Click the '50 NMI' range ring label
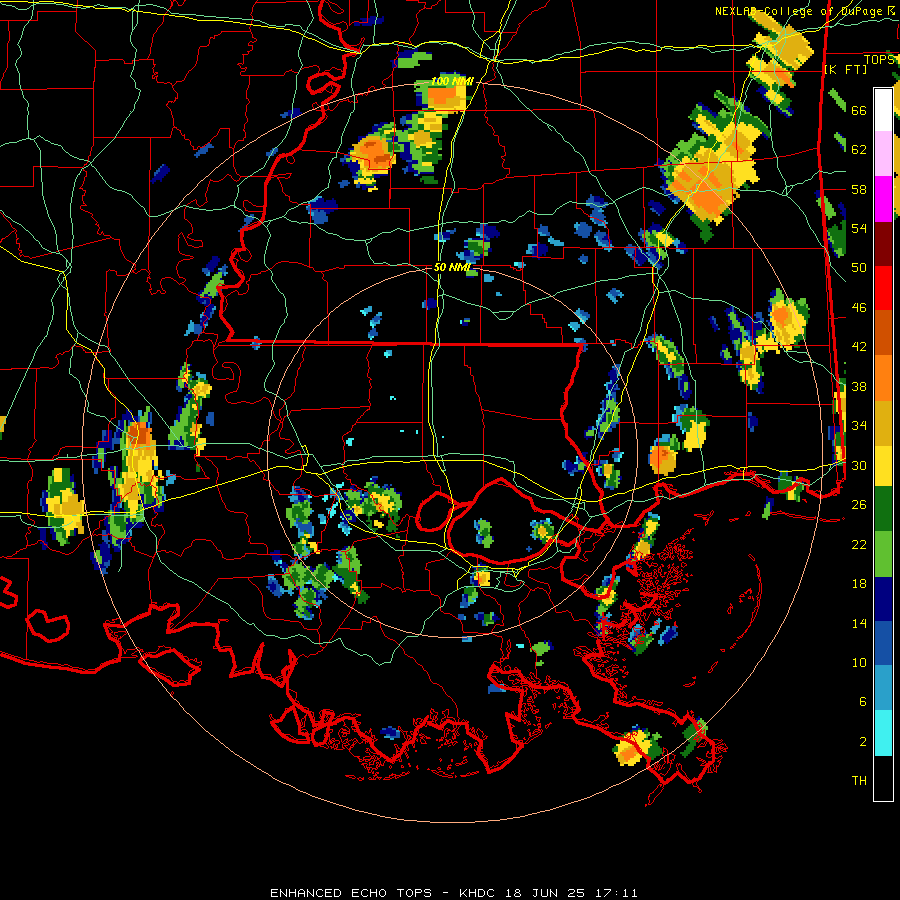The height and width of the screenshot is (900, 900). point(452,267)
